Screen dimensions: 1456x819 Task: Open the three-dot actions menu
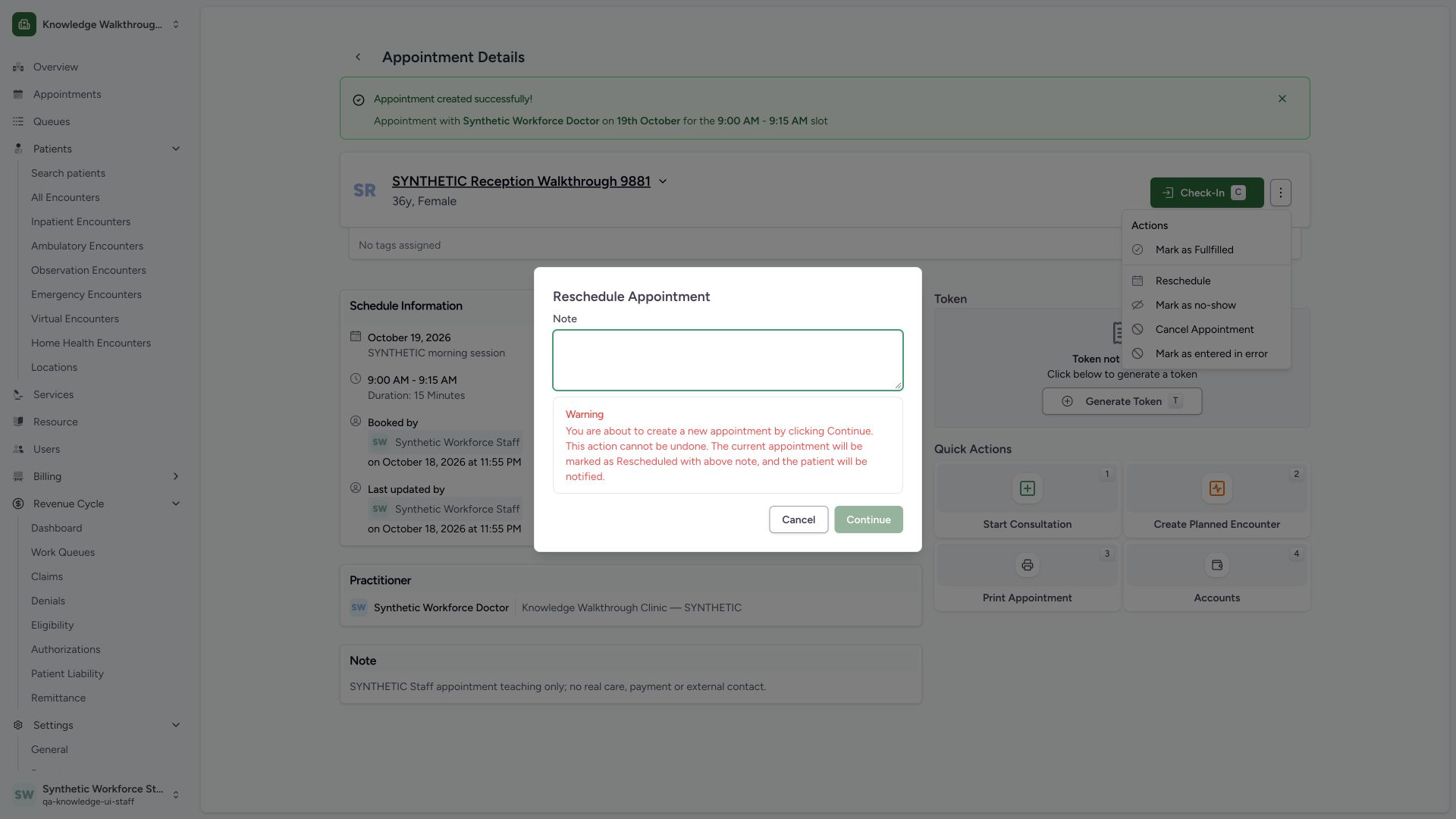[1280, 193]
